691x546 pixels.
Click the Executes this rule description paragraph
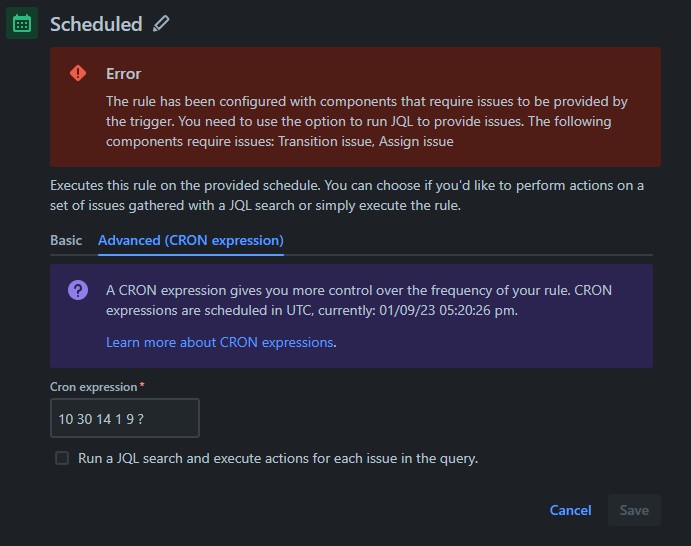click(347, 195)
